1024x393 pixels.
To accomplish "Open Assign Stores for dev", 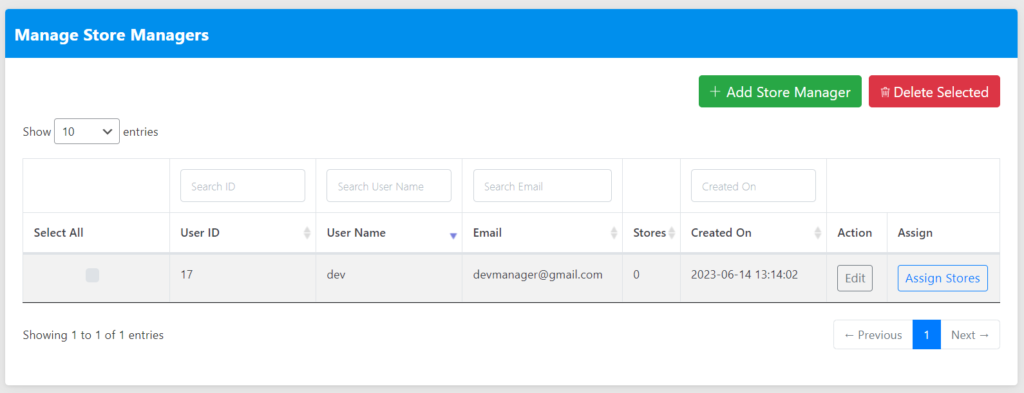I will pyautogui.click(x=942, y=278).
